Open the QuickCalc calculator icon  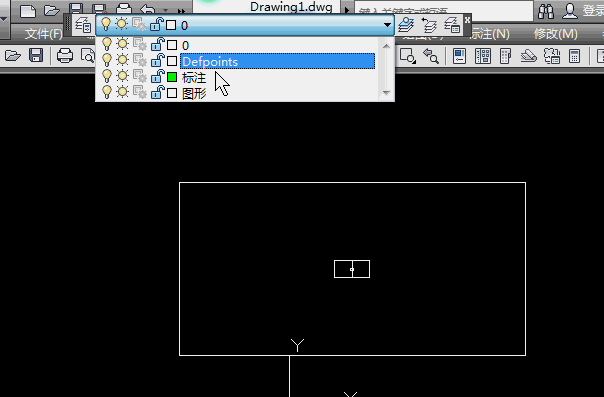coord(574,56)
